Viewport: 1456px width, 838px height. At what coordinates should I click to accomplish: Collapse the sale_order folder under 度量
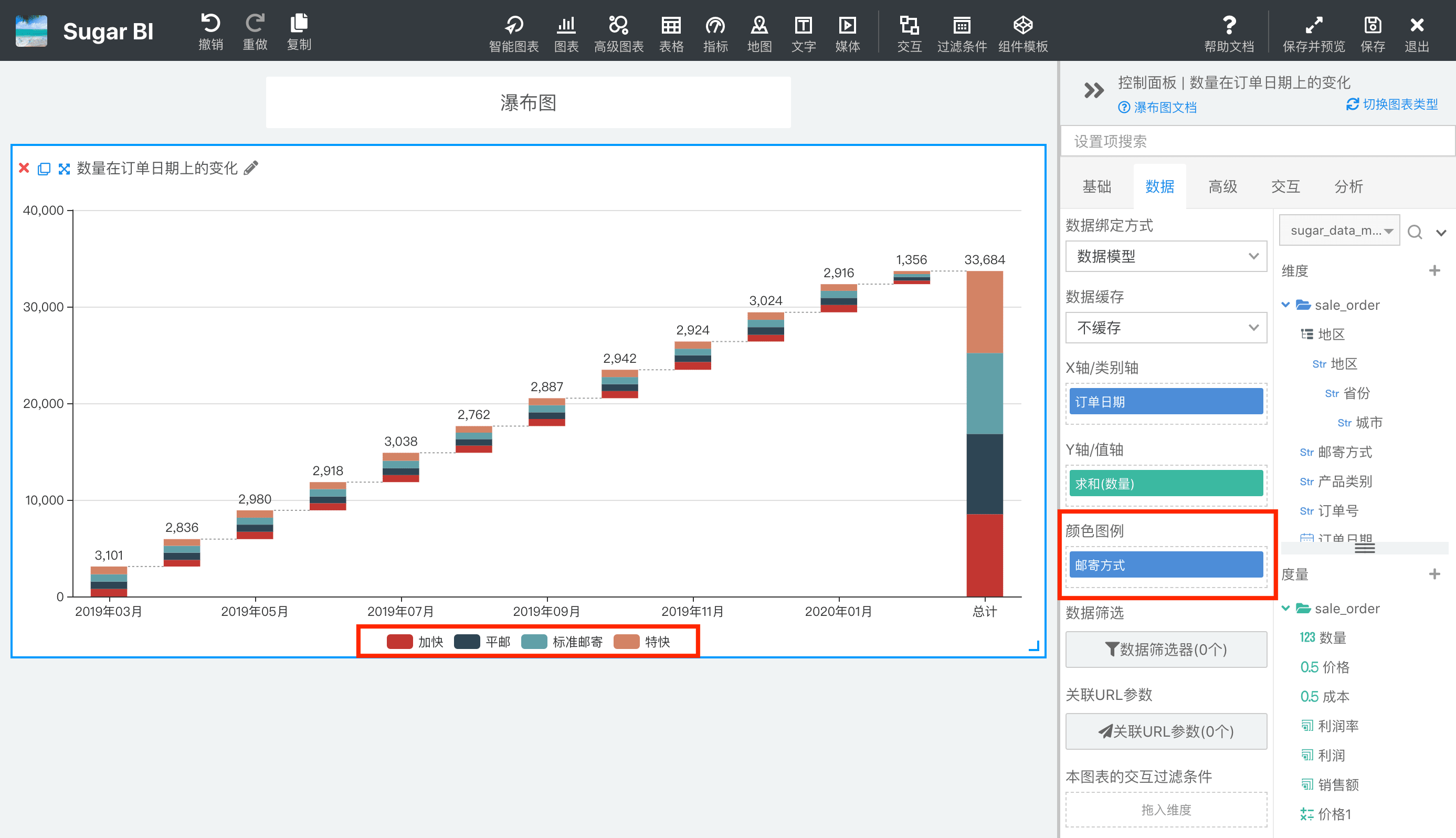click(x=1286, y=608)
